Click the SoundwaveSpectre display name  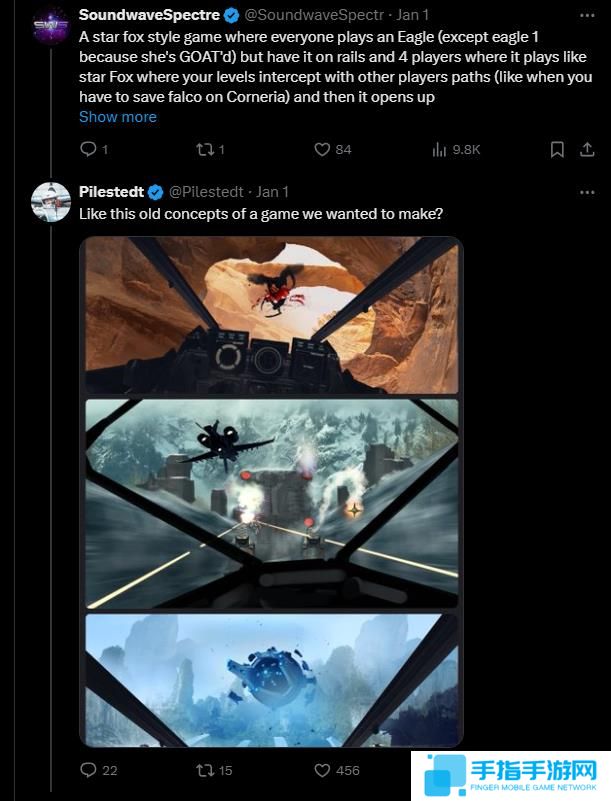click(x=148, y=15)
